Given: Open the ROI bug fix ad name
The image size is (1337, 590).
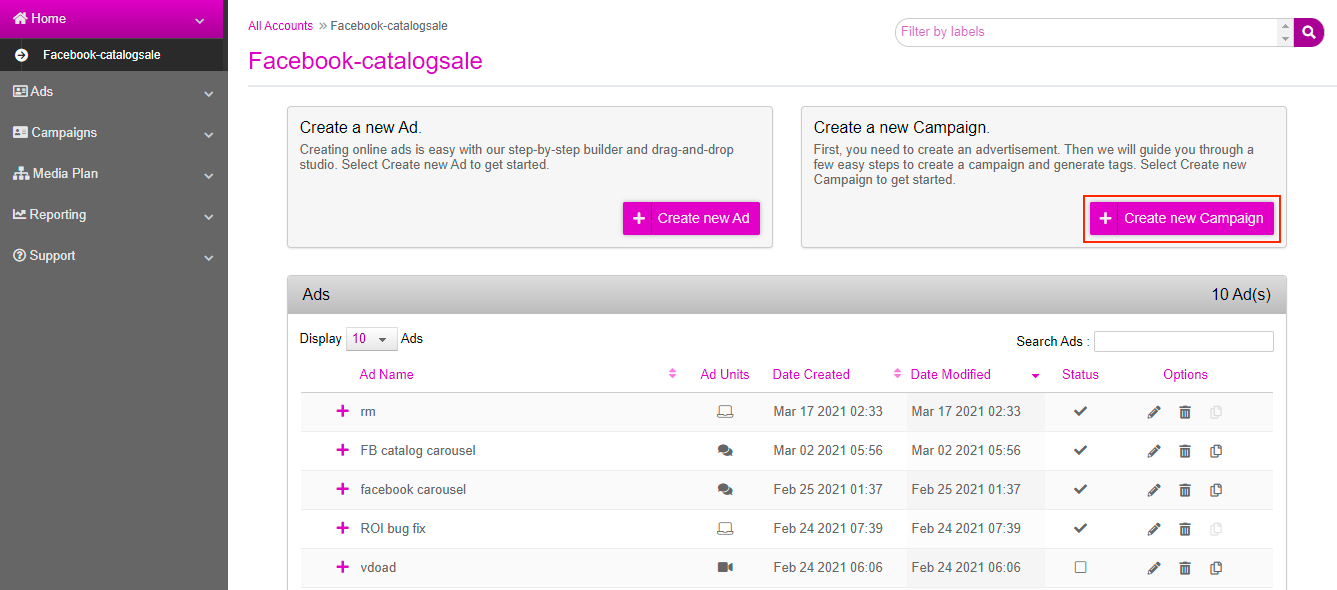Looking at the screenshot, I should coord(393,529).
